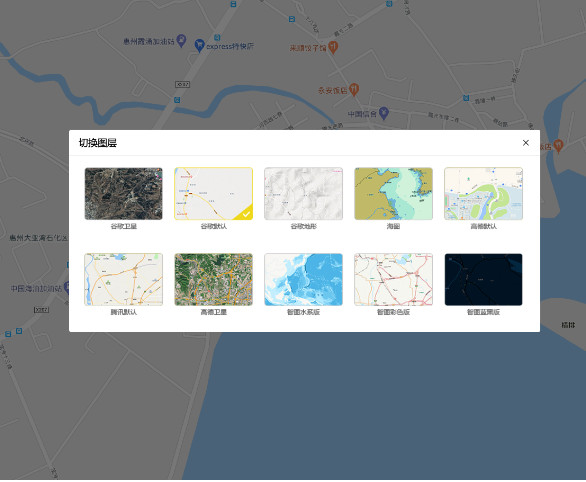Switch to the 高德卫星 satellite thumbnail

[x=213, y=279]
